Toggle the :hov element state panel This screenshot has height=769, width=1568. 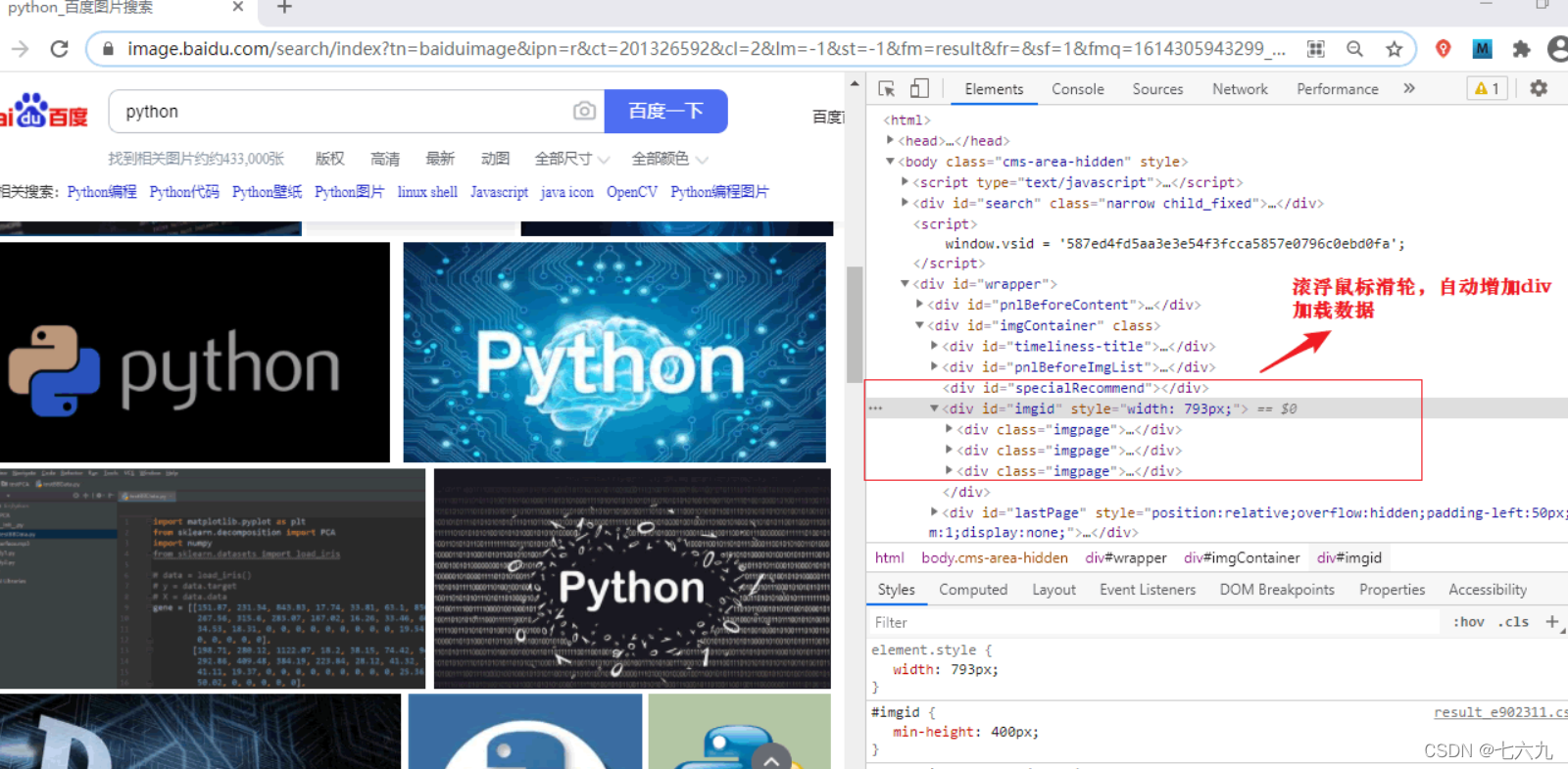[1468, 622]
